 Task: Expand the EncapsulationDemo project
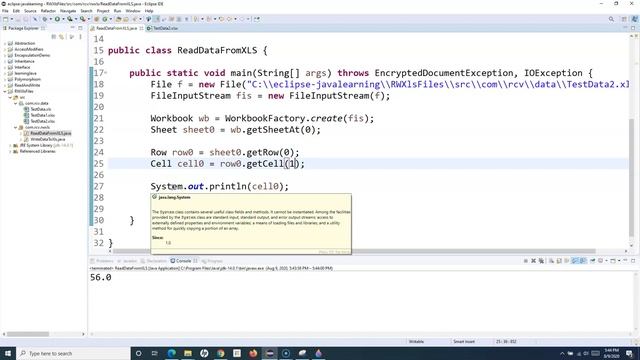(5, 55)
